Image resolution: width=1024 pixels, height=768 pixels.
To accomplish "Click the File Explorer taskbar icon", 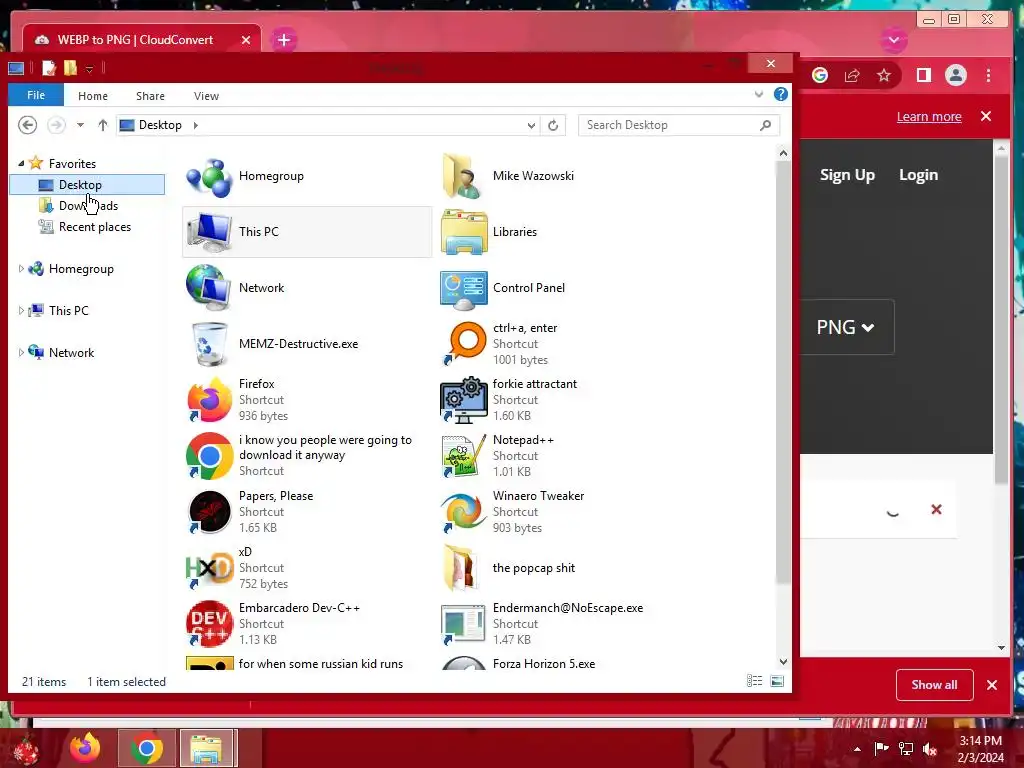I will pyautogui.click(x=206, y=748).
